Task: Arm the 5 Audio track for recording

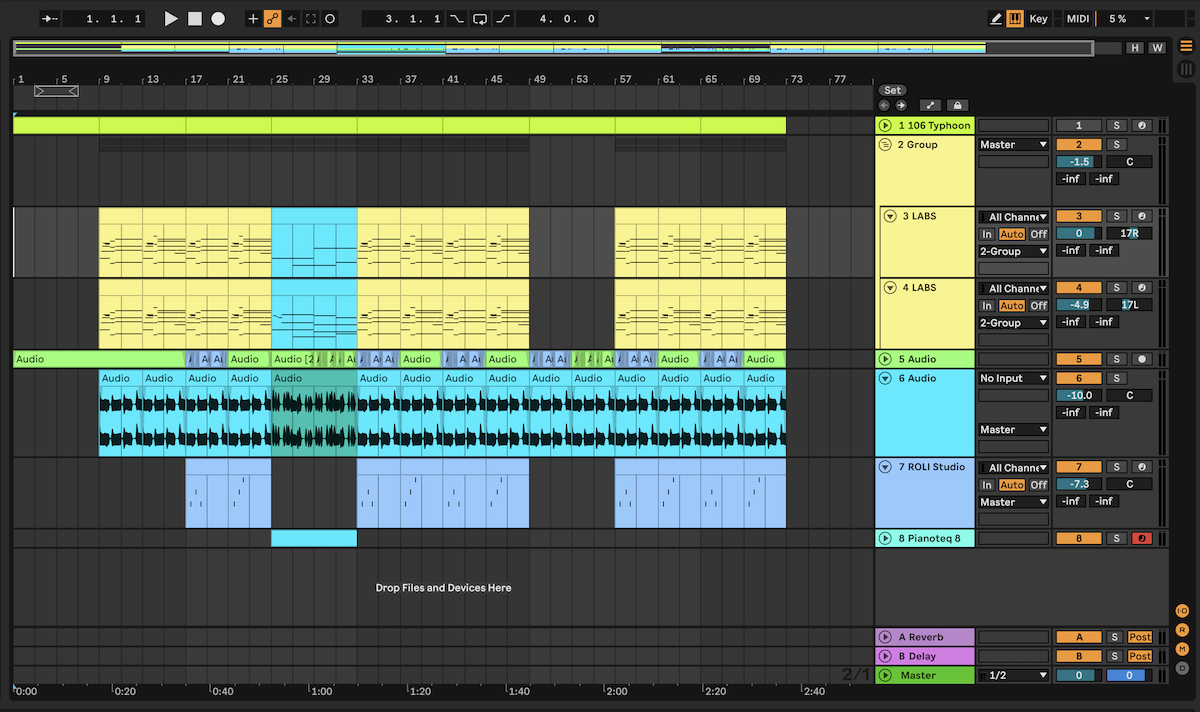Action: tap(1141, 359)
